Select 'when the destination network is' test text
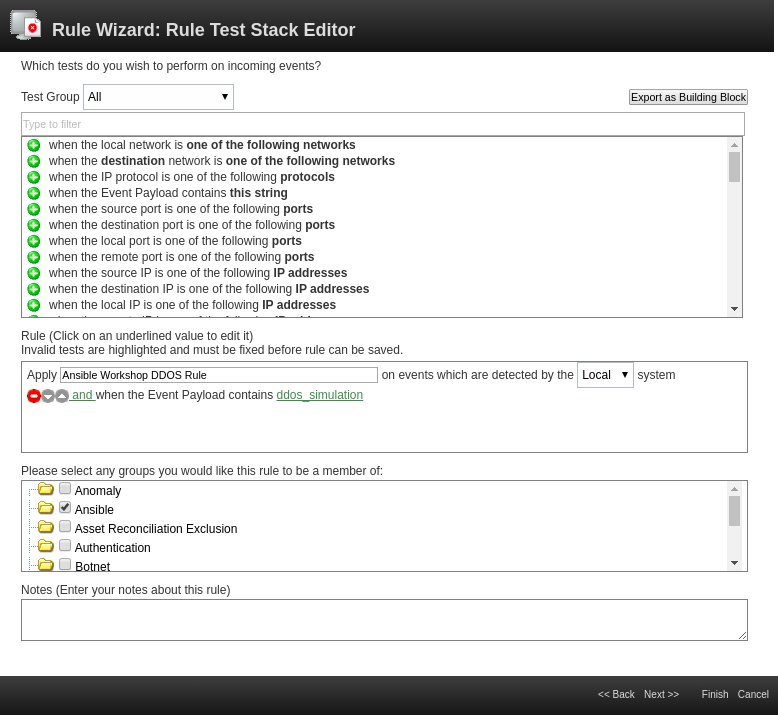The width and height of the screenshot is (778, 715). coord(222,161)
